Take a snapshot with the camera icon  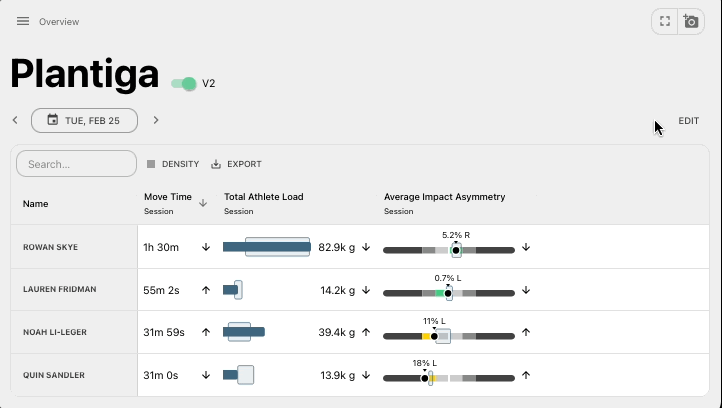click(x=691, y=21)
